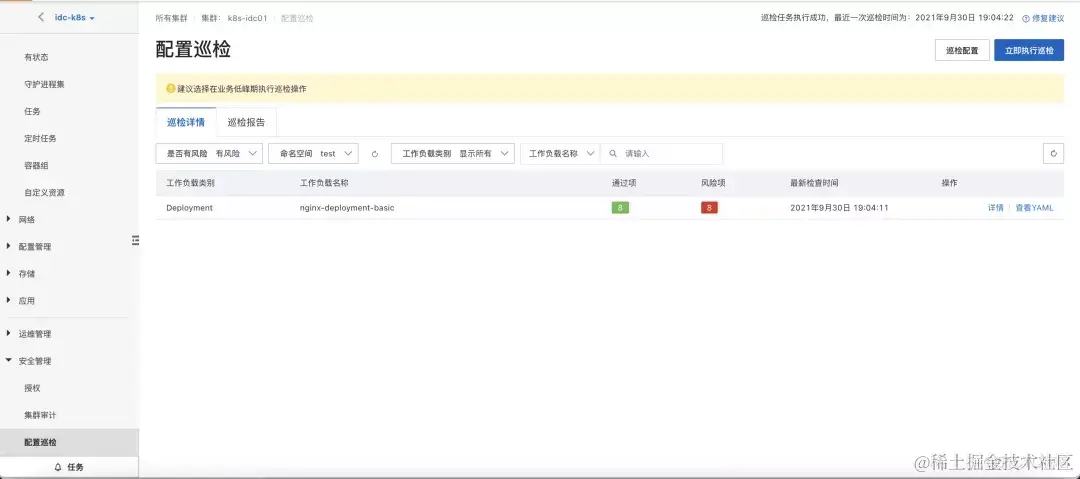The width and height of the screenshot is (1080, 479).
Task: Click the Deployment cell in the table
Action: pos(189,207)
